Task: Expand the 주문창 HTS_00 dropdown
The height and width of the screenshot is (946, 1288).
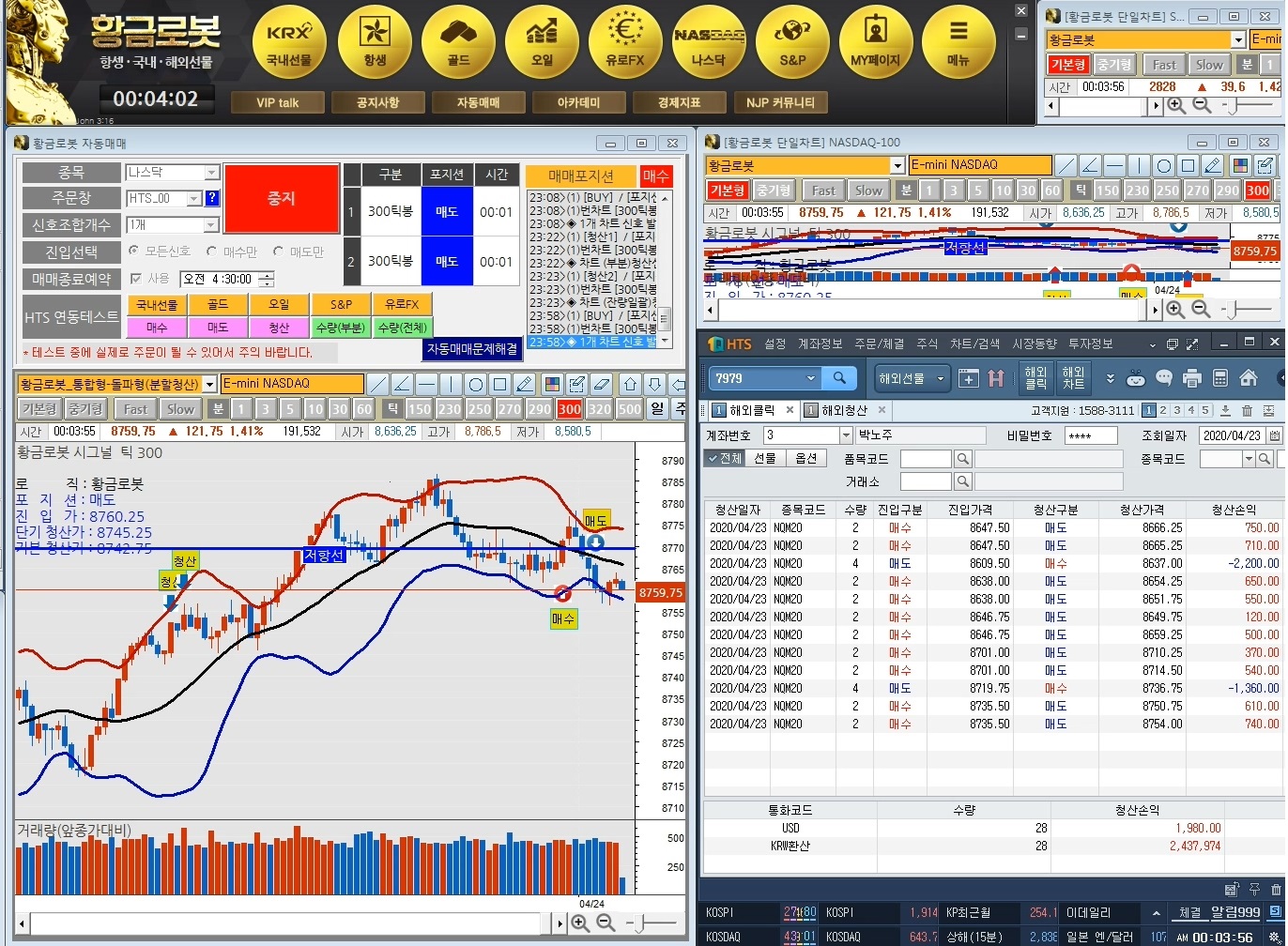Action: pyautogui.click(x=194, y=199)
